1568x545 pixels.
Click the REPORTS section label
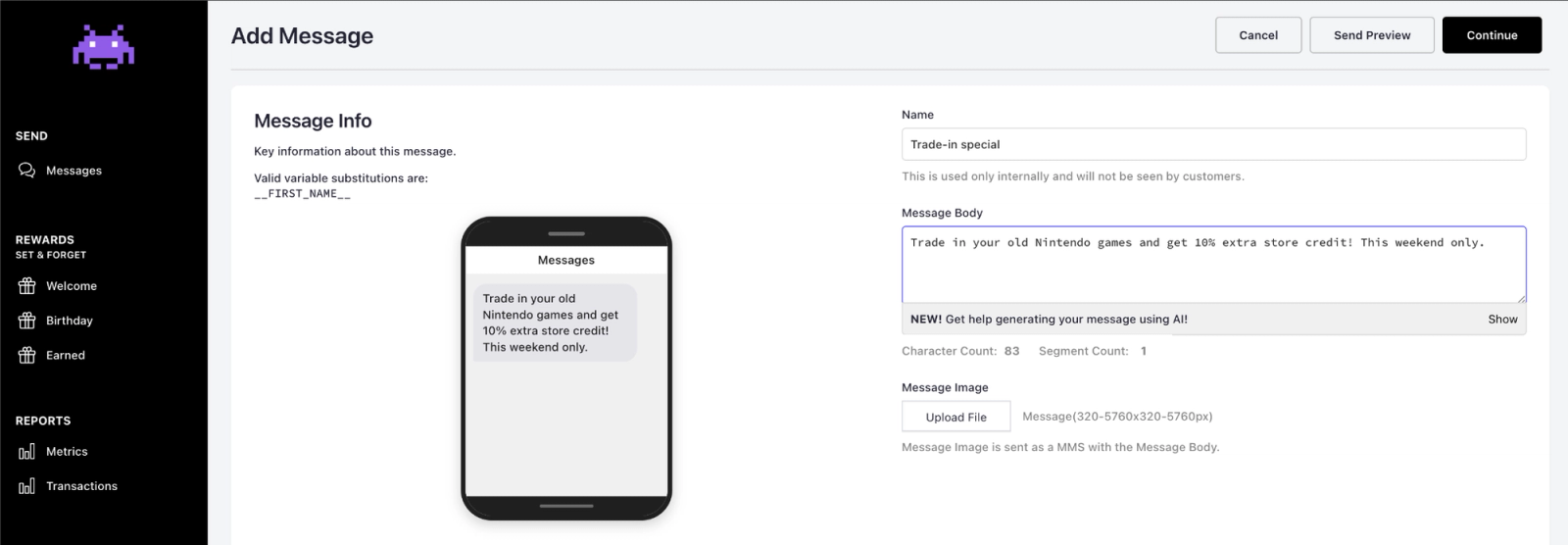[x=43, y=421]
